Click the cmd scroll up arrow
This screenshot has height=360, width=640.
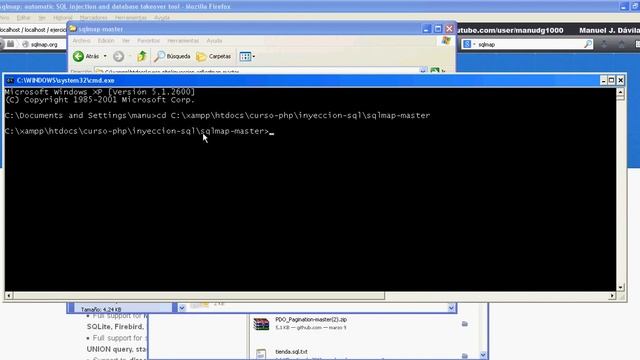[x=620, y=92]
